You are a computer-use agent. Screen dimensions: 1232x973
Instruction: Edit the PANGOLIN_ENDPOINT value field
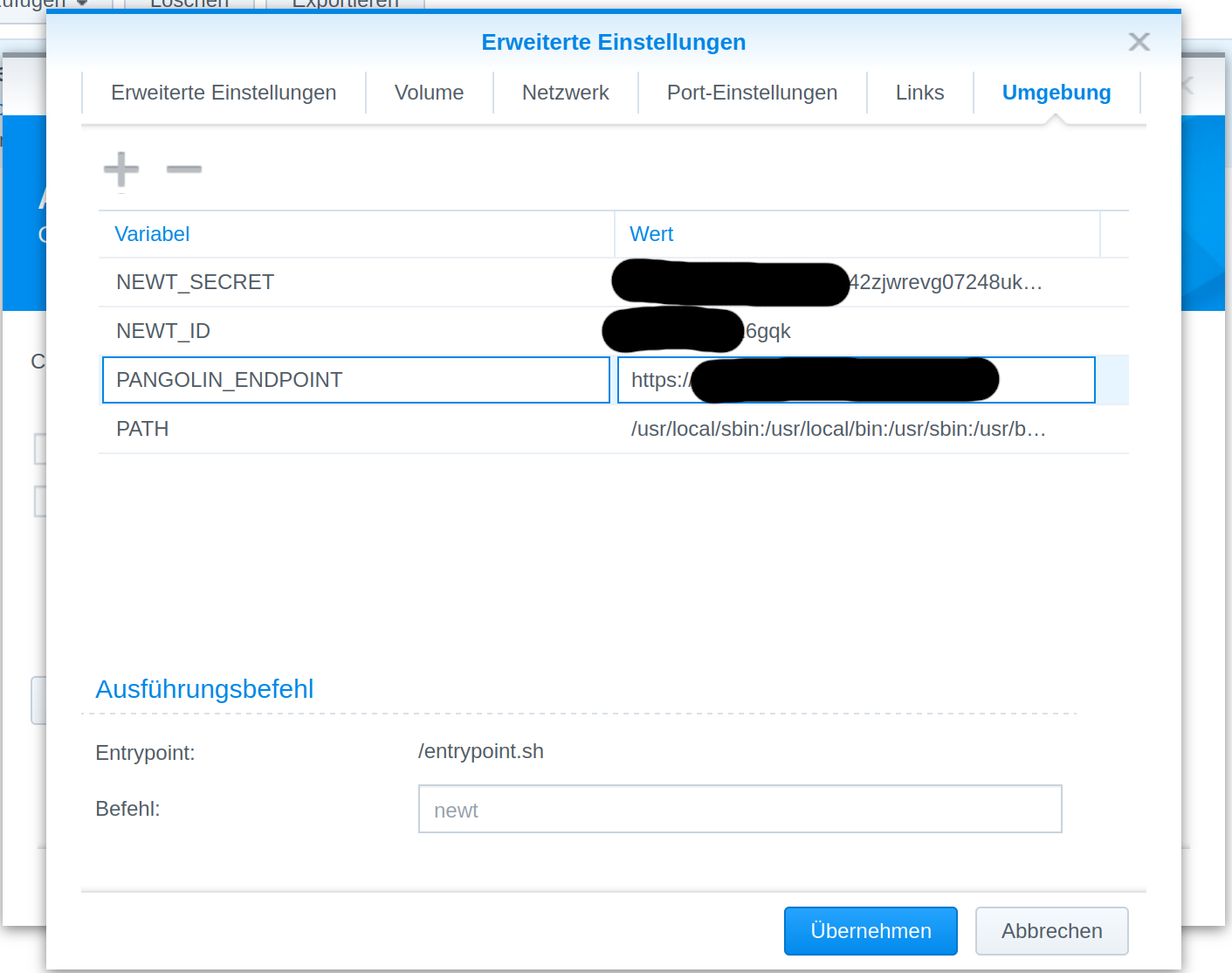(857, 380)
